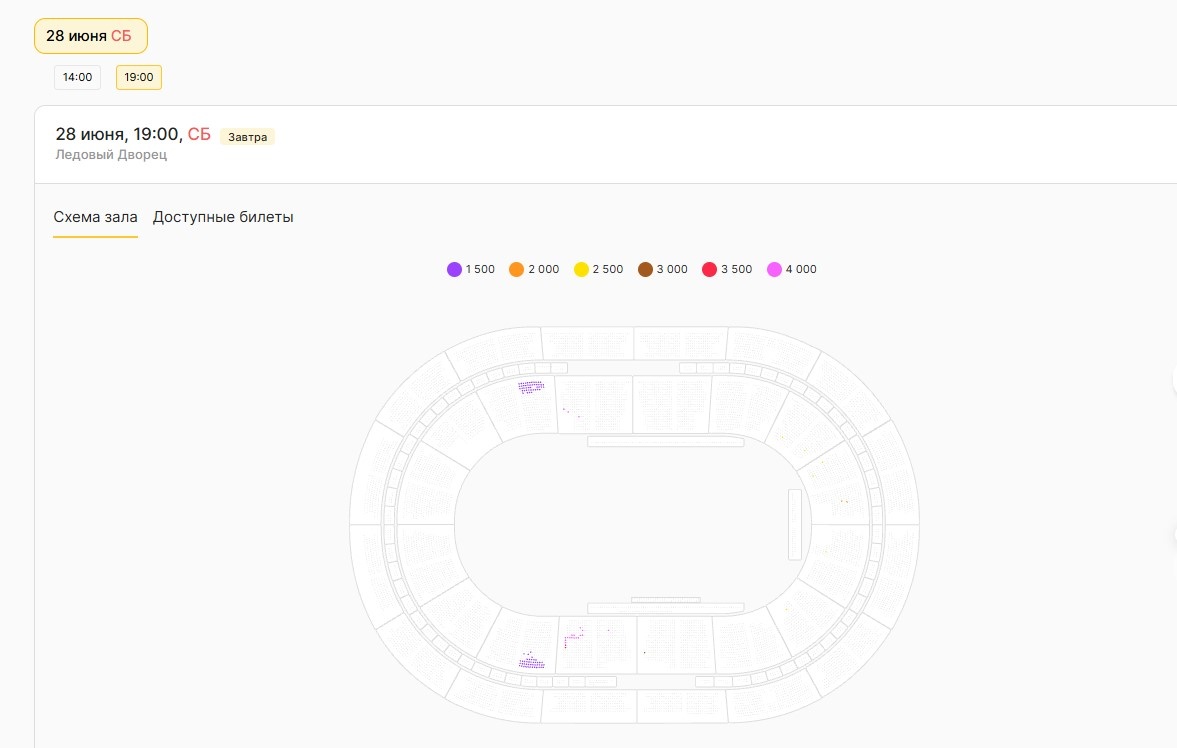This screenshot has height=748, width=1177.
Task: Click the Завтра badge
Action: (247, 137)
